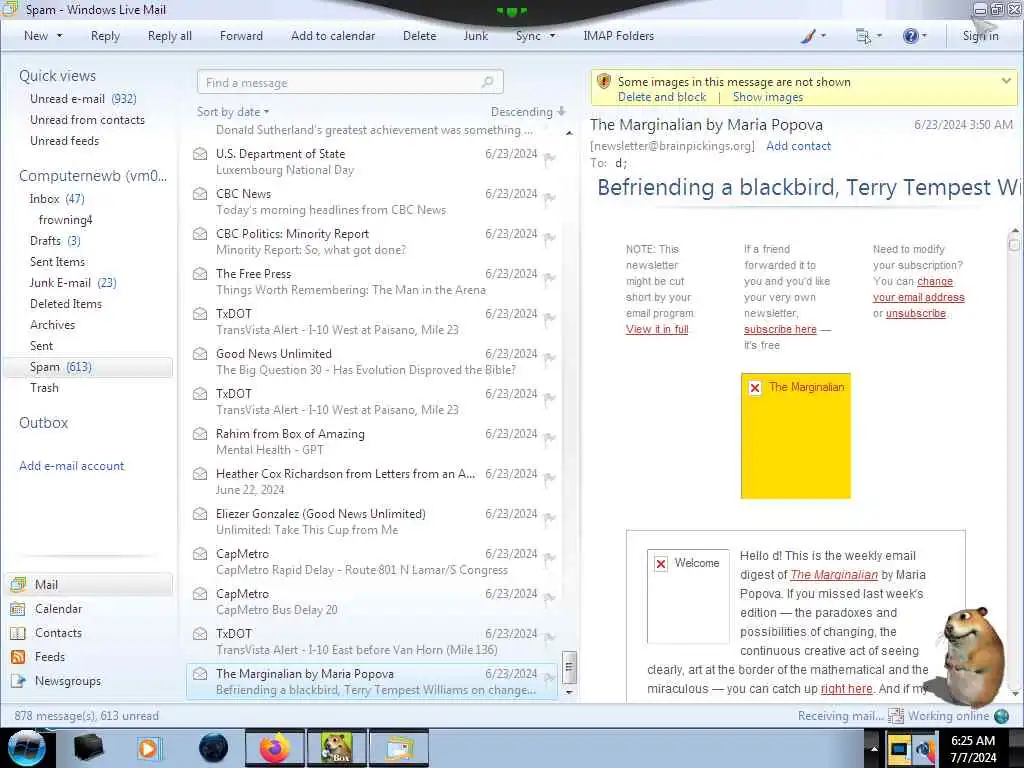Click message list scrollbar down arrow
Viewport: 1024px width, 768px height.
point(569,692)
